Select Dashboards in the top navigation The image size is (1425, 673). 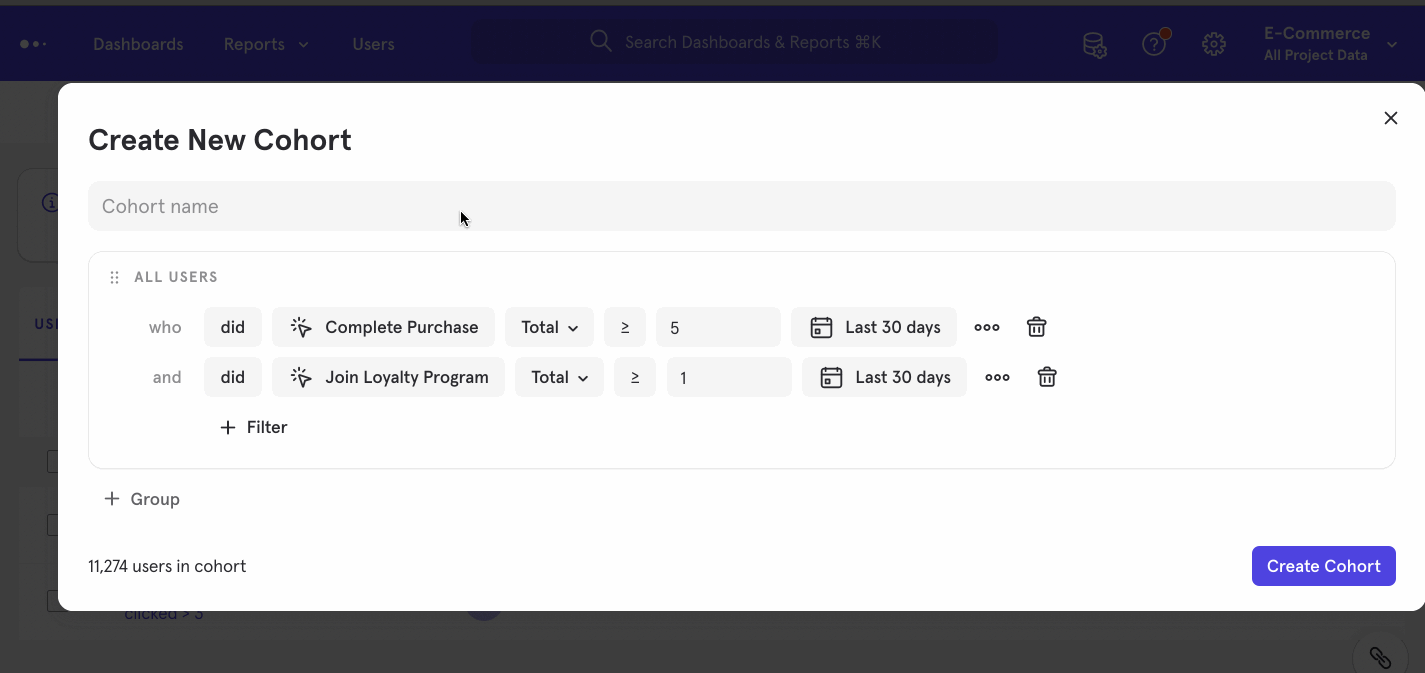point(138,44)
